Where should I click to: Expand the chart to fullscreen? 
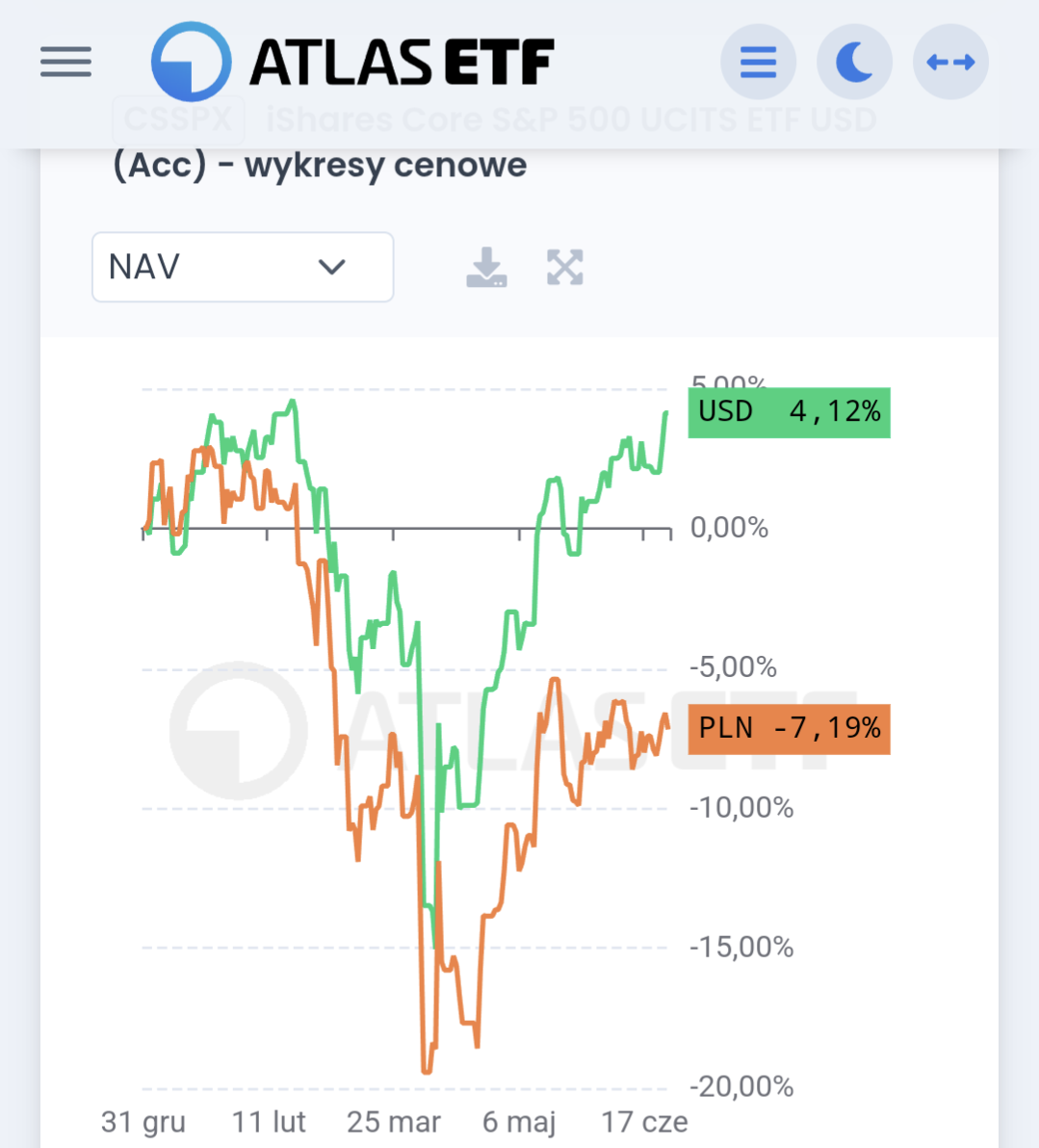point(565,268)
